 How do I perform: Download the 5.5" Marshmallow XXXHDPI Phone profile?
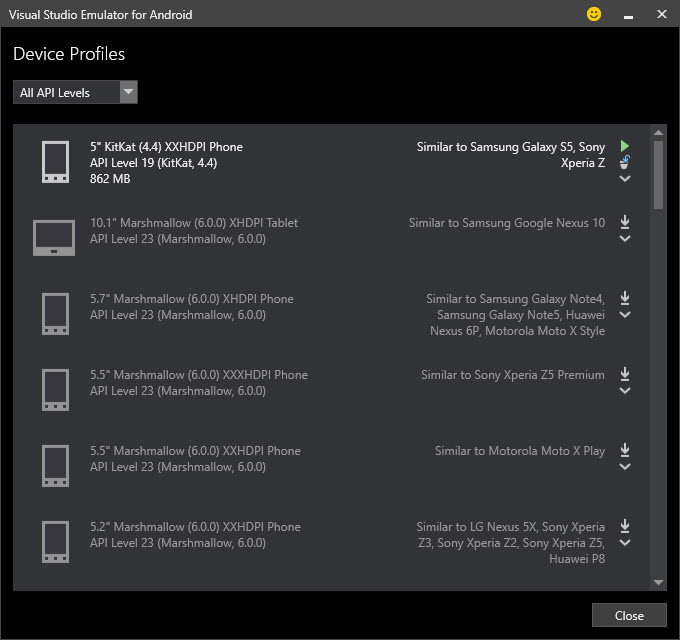click(x=625, y=374)
